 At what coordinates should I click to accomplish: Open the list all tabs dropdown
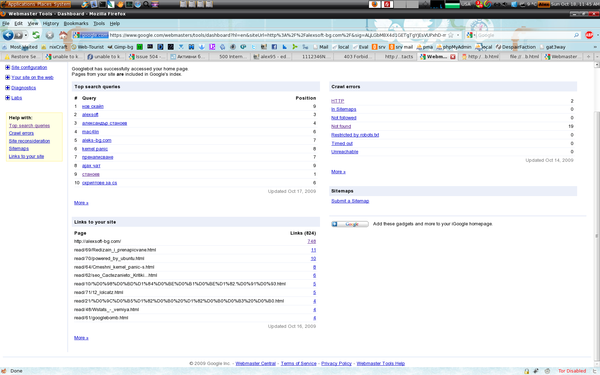(596, 57)
